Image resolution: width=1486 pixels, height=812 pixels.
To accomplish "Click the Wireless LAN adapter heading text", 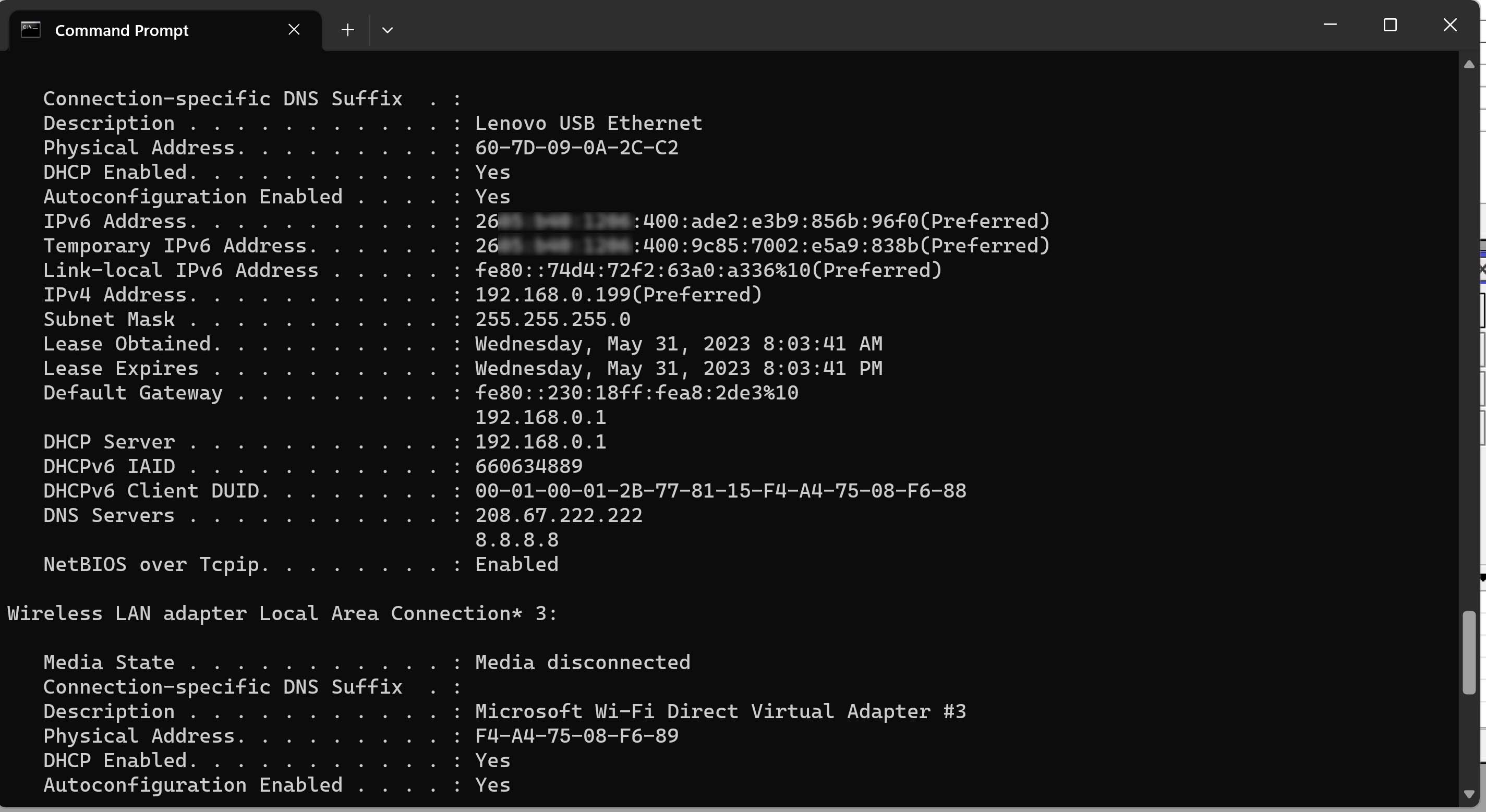I will click(281, 613).
